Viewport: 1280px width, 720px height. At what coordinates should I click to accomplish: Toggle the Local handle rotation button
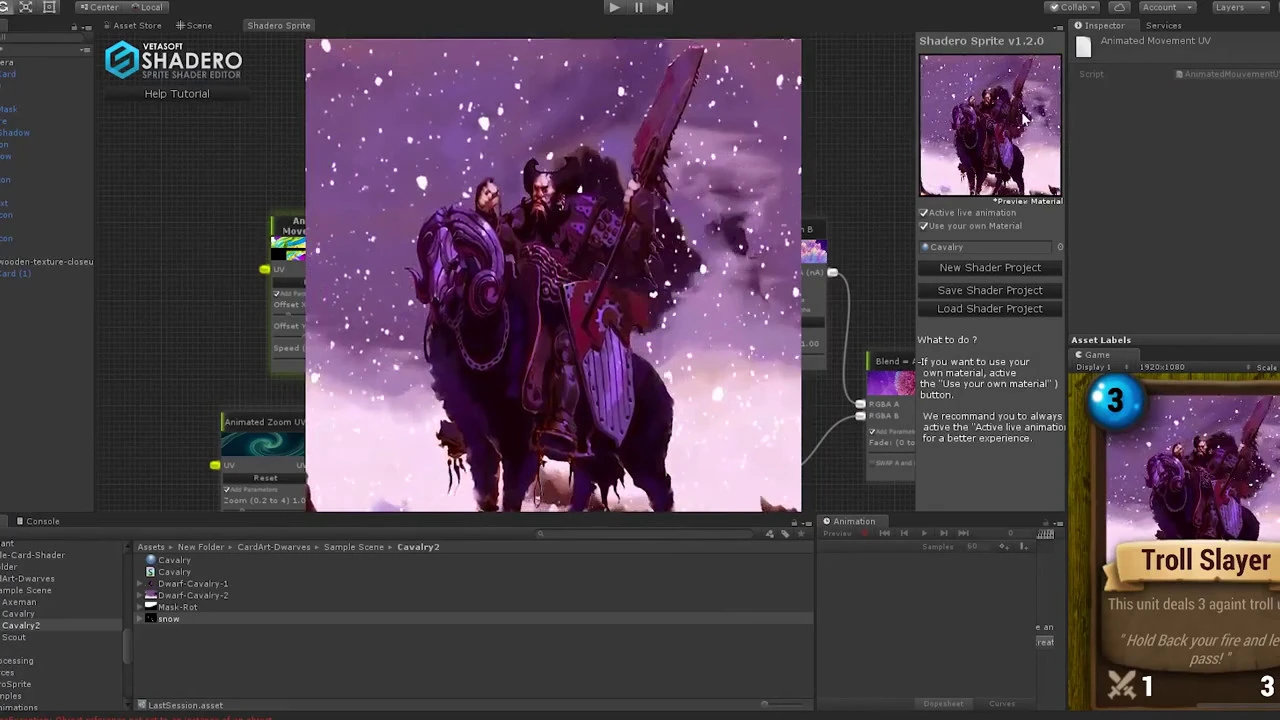coord(148,7)
